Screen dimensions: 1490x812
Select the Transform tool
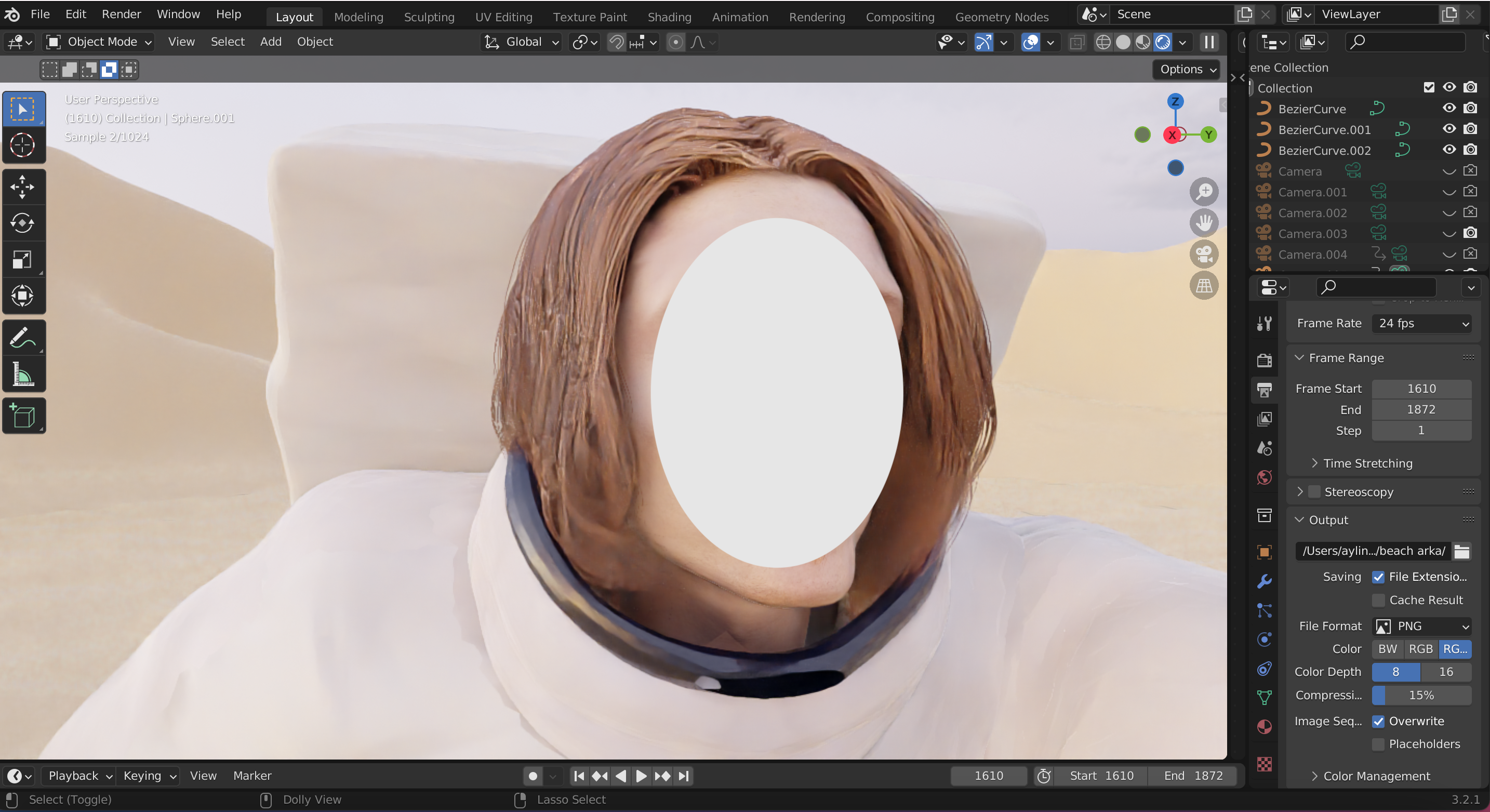point(23,296)
